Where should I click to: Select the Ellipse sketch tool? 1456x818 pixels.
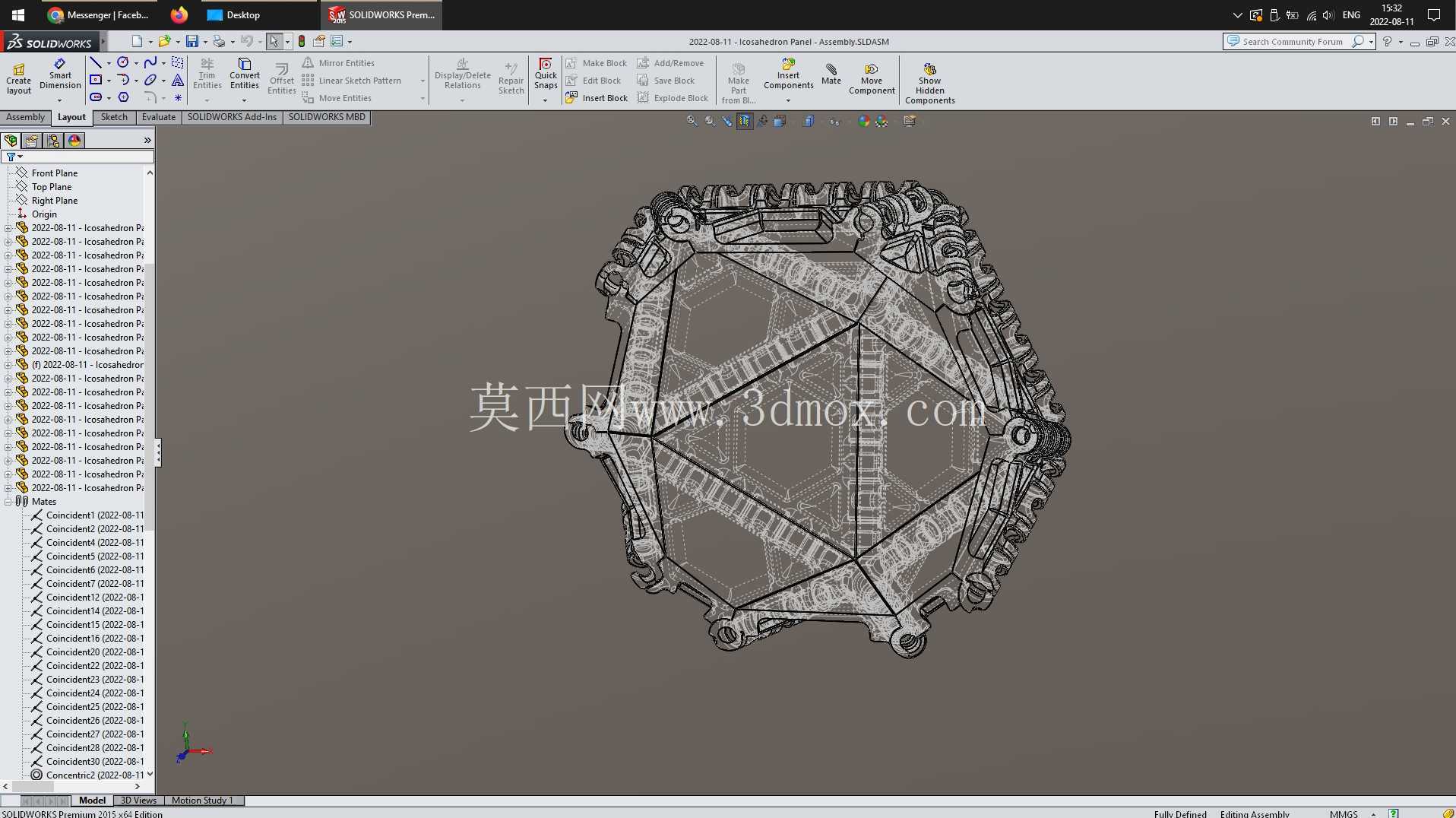tap(150, 80)
